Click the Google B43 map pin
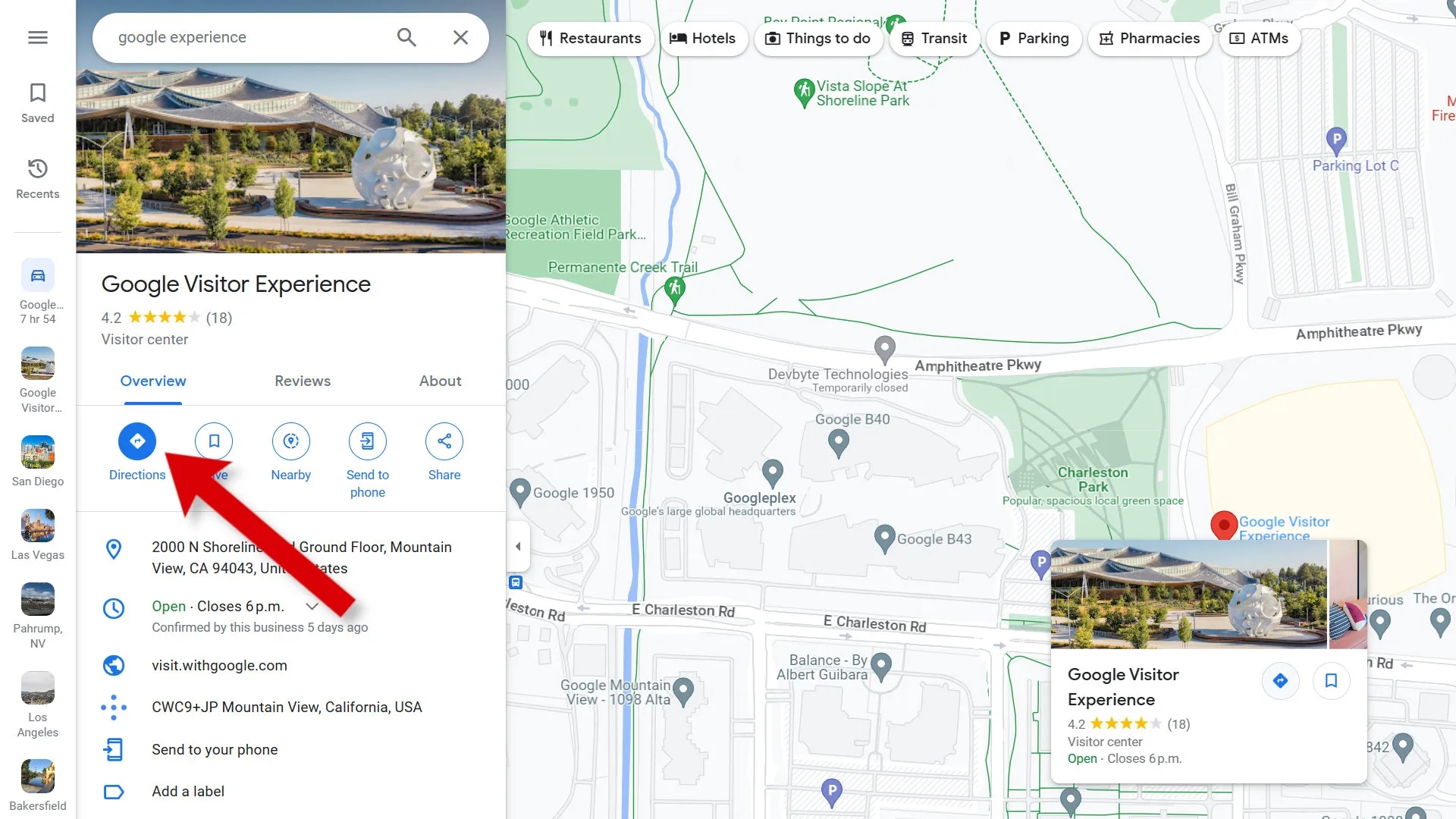The image size is (1456, 819). click(x=884, y=538)
